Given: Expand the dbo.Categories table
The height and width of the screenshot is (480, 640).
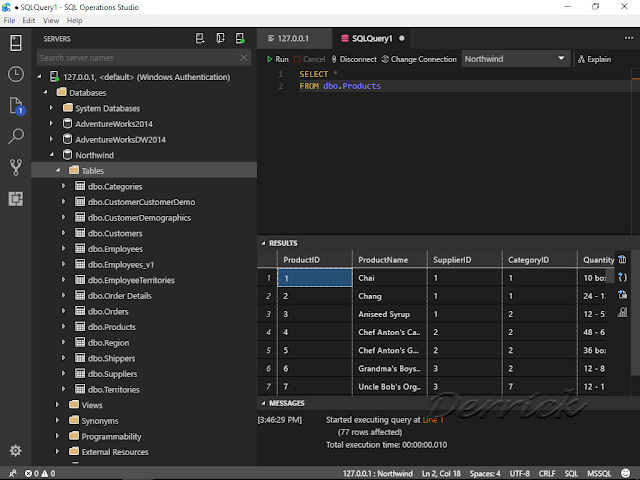Looking at the screenshot, I should click(64, 186).
